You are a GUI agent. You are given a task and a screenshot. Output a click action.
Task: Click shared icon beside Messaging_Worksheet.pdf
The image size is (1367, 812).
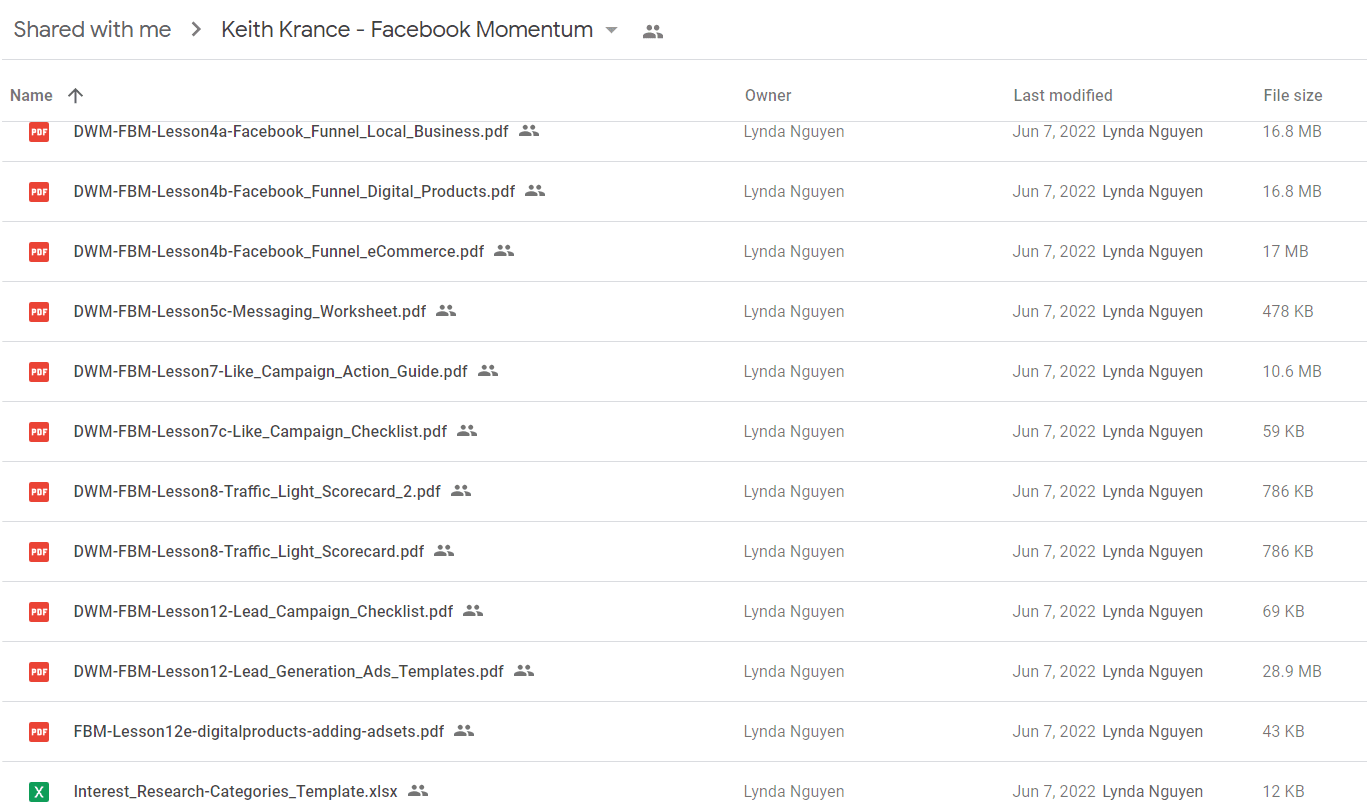point(446,310)
